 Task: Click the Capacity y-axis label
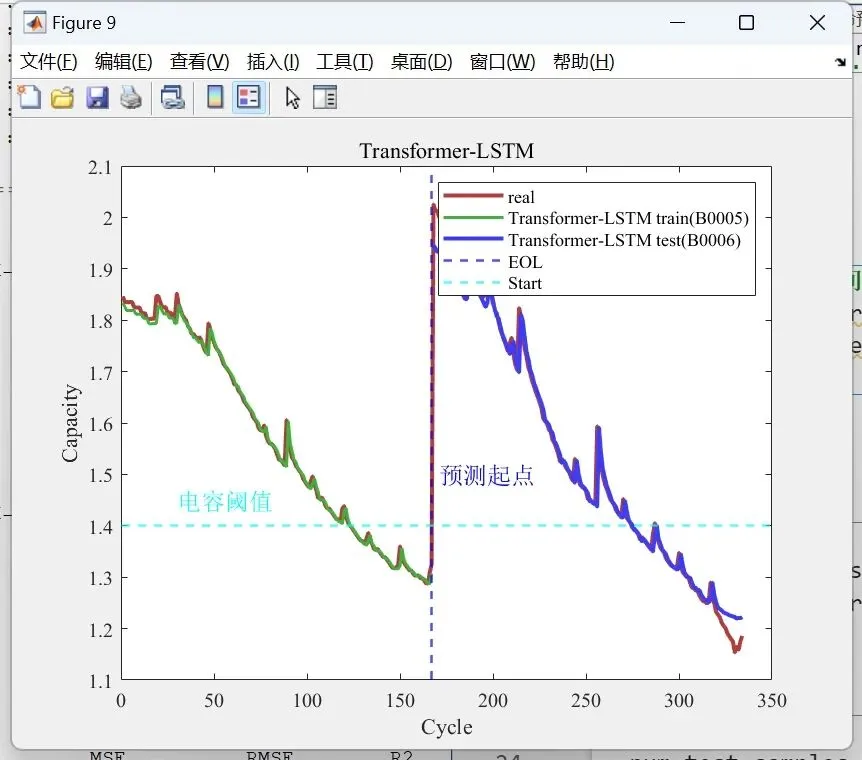coord(70,423)
